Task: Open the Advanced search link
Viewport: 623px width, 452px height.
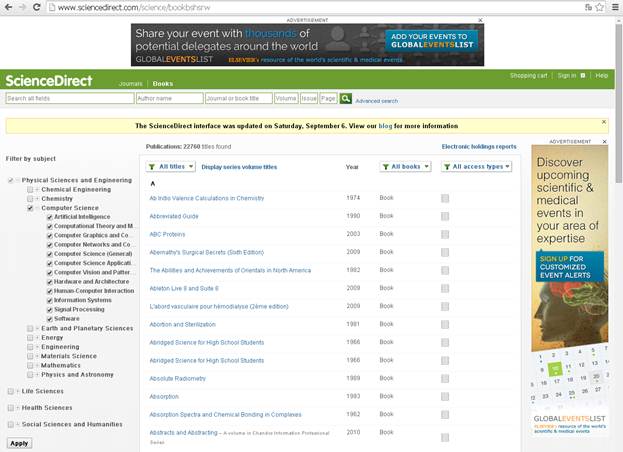Action: point(377,101)
